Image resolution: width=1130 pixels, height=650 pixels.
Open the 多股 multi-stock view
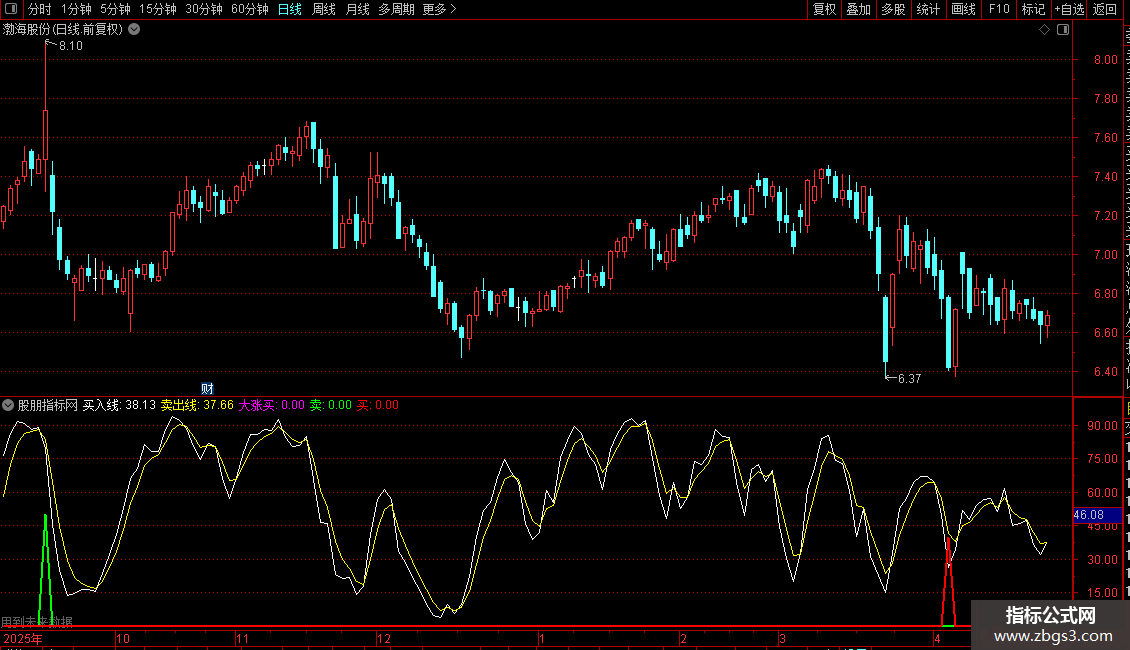pyautogui.click(x=893, y=9)
